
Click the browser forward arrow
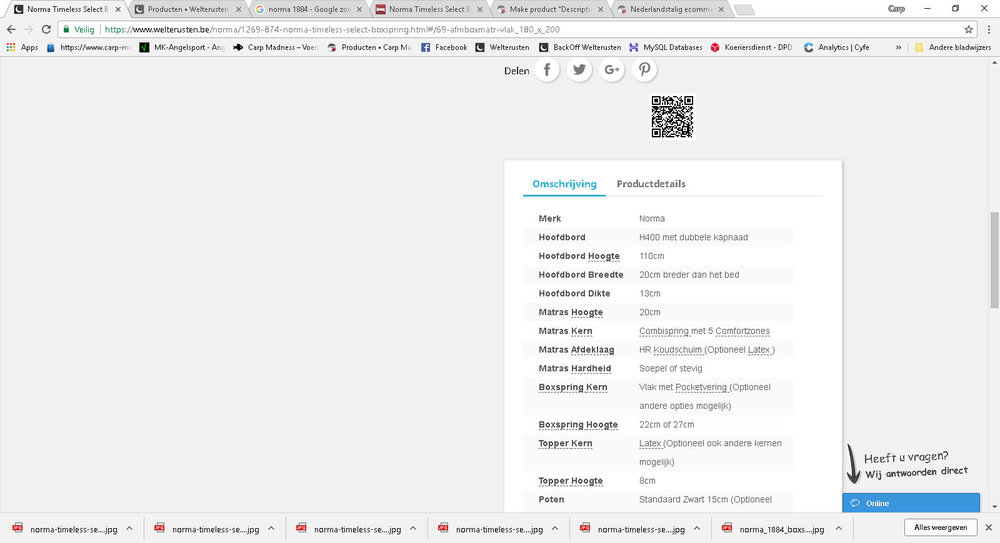28,29
